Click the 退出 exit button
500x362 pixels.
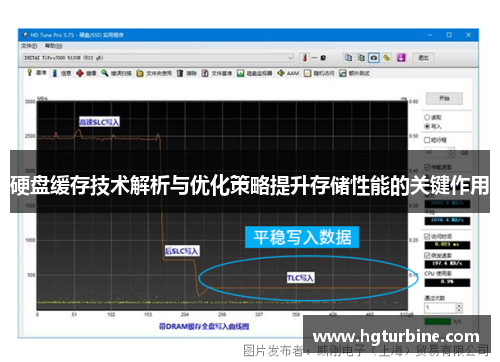(423, 58)
